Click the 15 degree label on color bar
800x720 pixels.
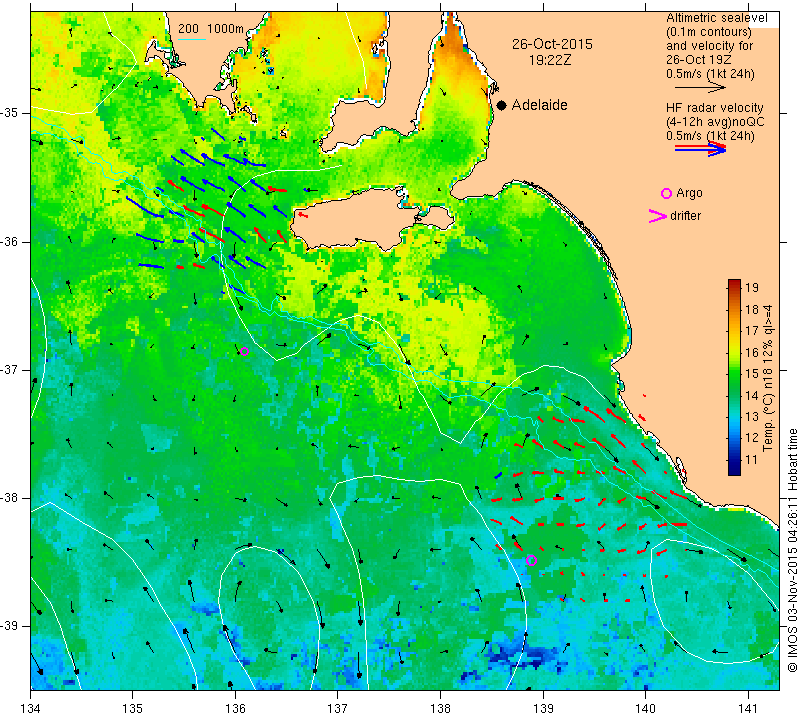click(x=752, y=374)
